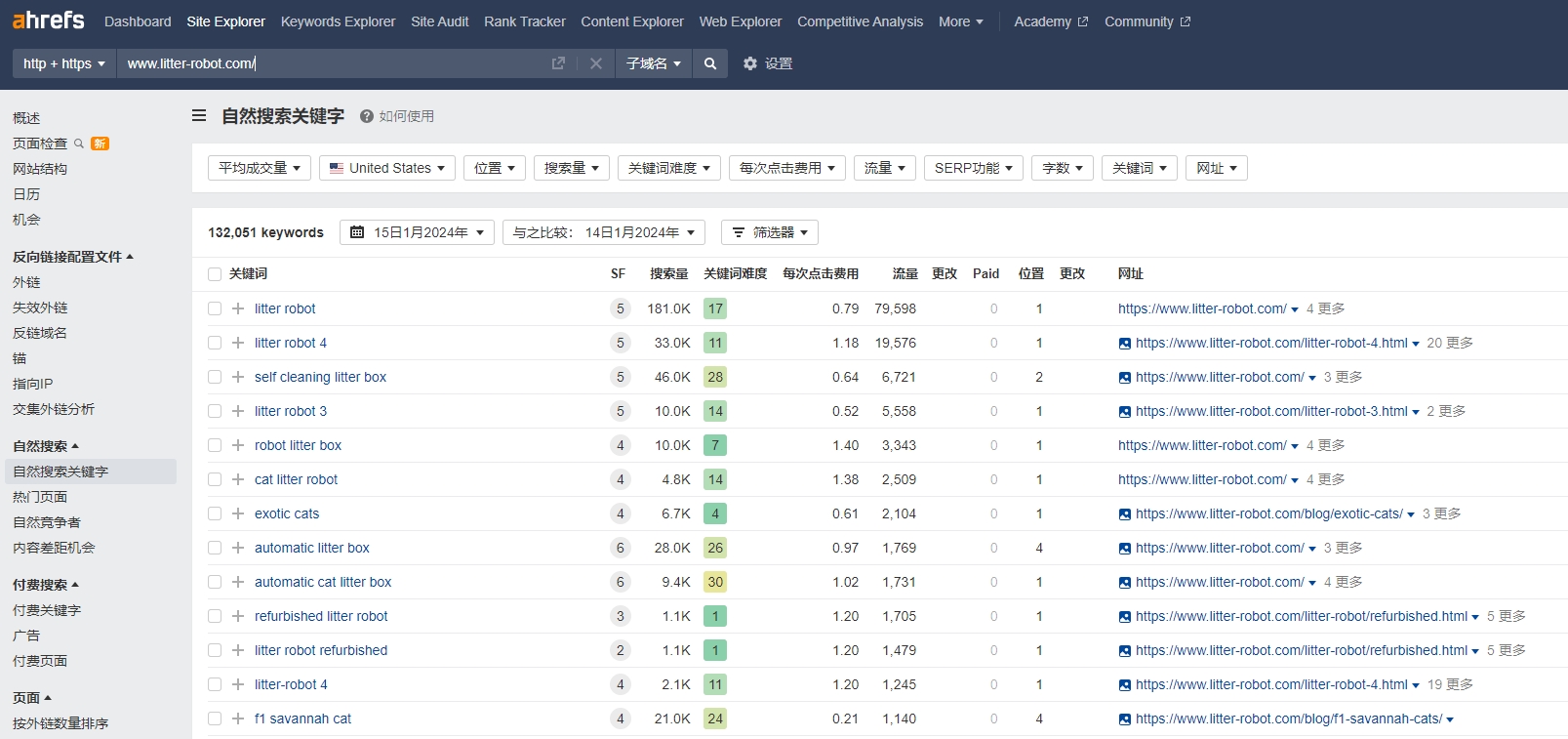This screenshot has height=739, width=1568.
Task: Check the litter robot 4 row checkbox
Action: click(x=215, y=343)
